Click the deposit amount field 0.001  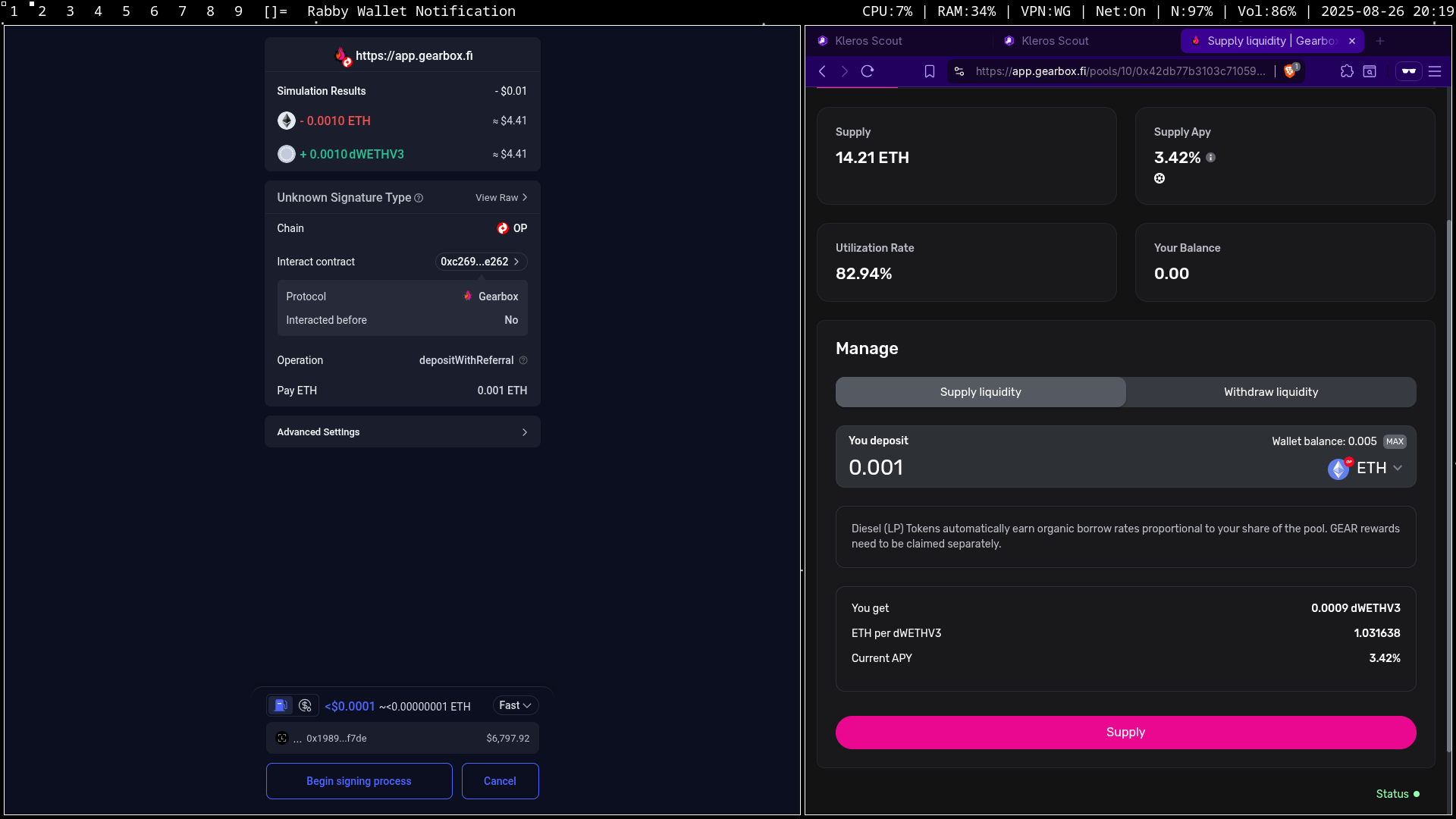point(876,467)
